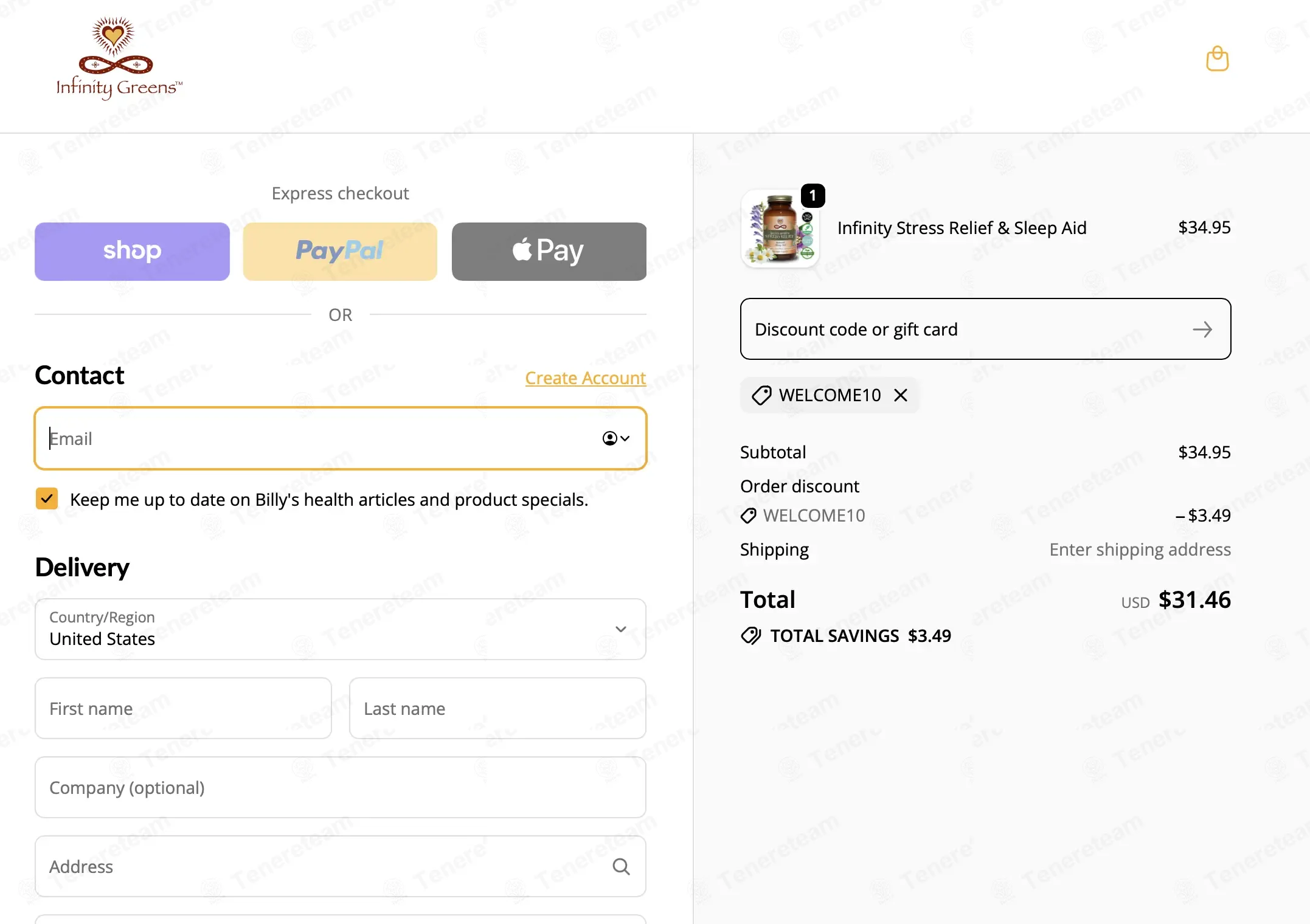Image resolution: width=1310 pixels, height=924 pixels.
Task: Open the email account autofill icon
Action: pos(615,438)
